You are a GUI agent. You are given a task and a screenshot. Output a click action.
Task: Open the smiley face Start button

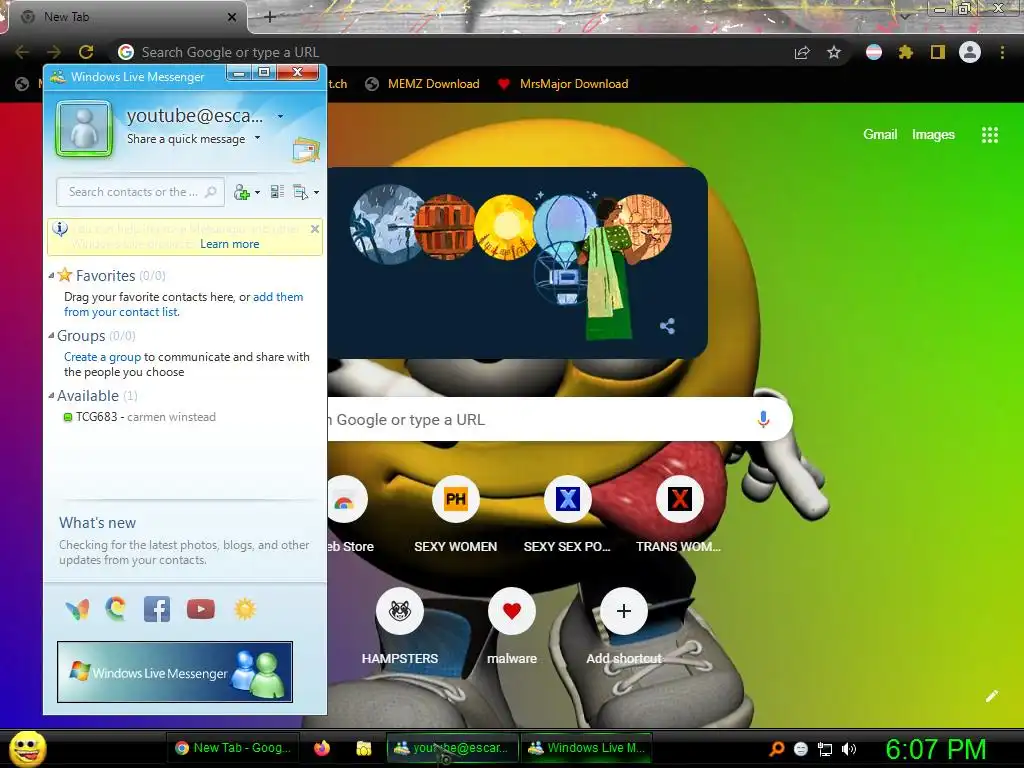click(x=27, y=748)
